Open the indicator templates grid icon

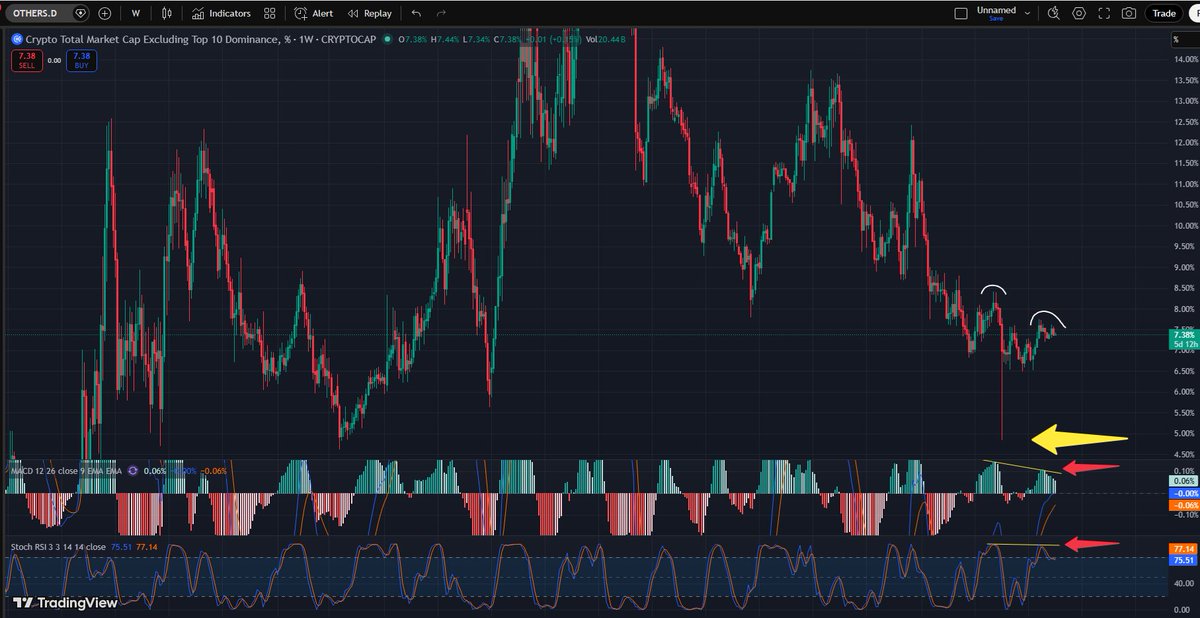point(270,14)
